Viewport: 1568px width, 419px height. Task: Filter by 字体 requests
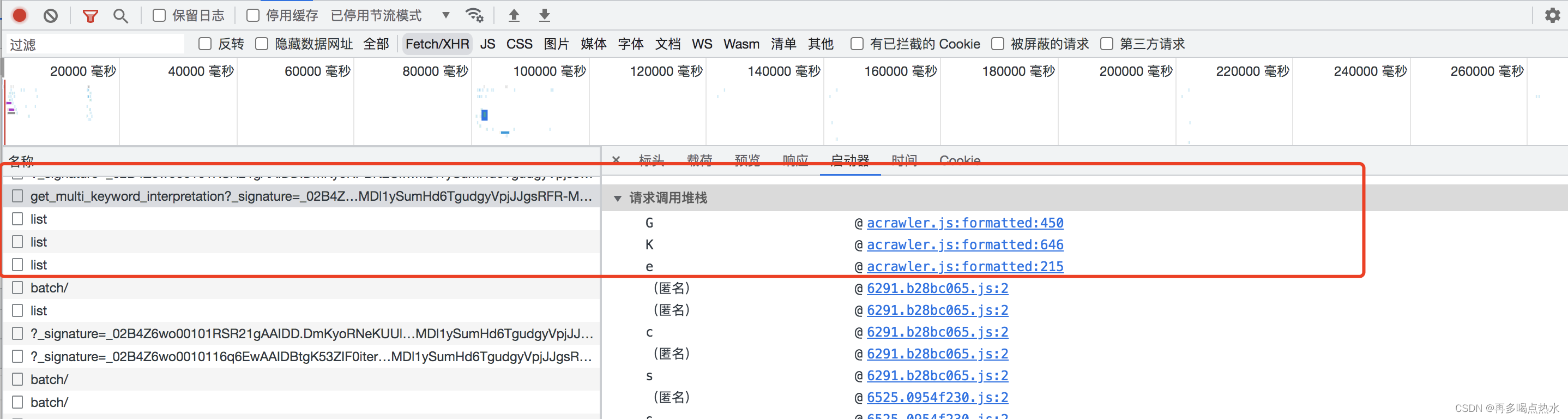(x=631, y=44)
